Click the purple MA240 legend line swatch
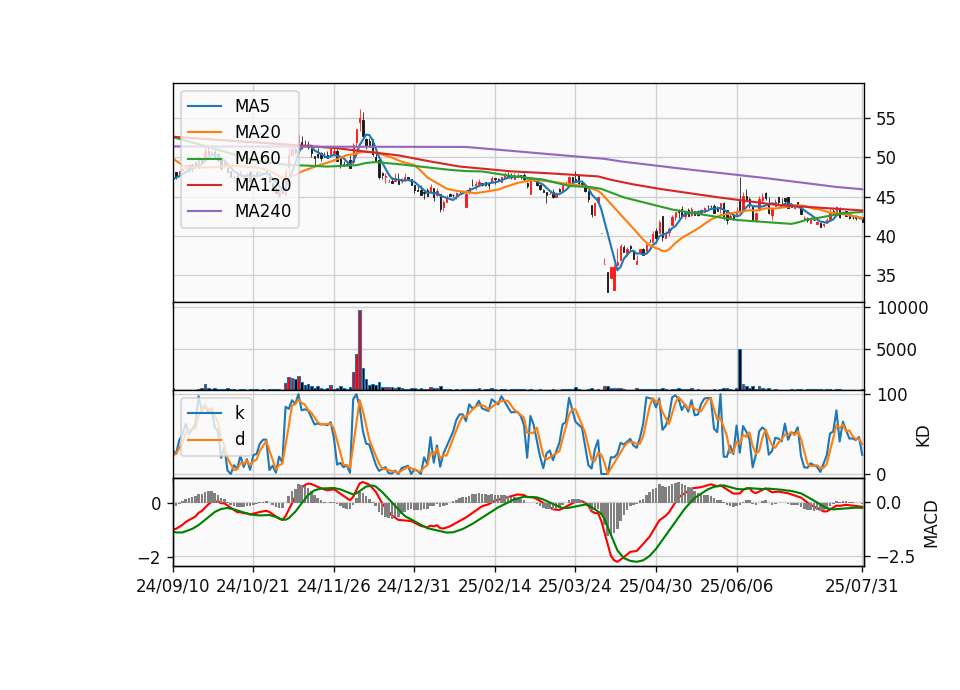 pyautogui.click(x=204, y=211)
